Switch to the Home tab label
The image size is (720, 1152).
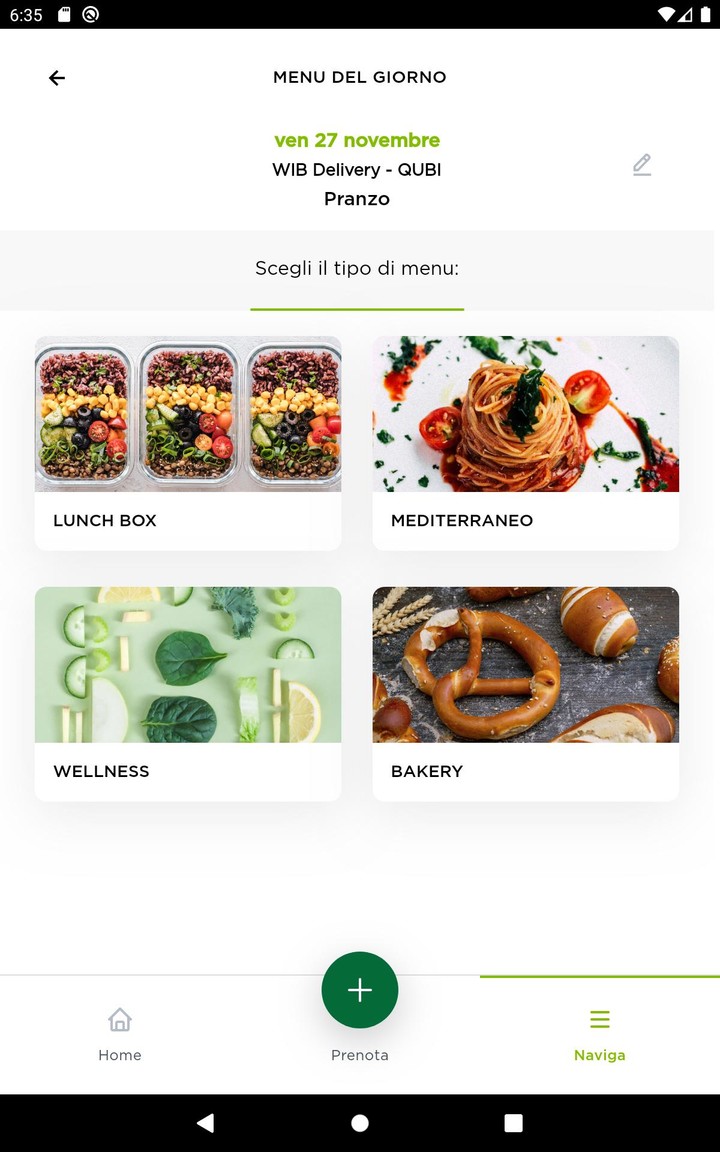tap(120, 1055)
